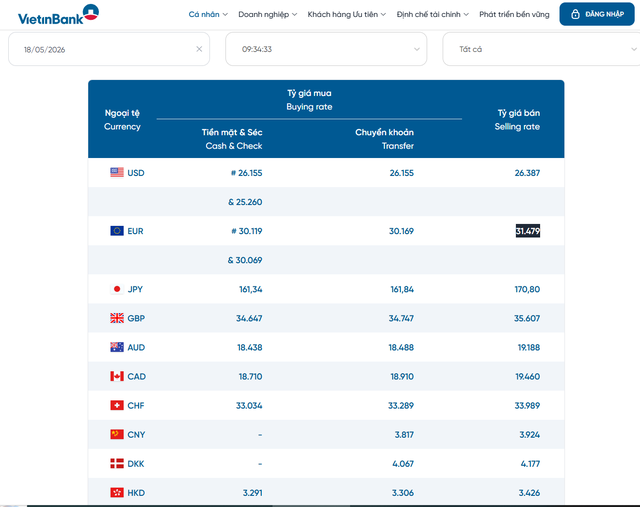
Task: Click the Tiền mặt & Séc column header
Action: (232, 139)
